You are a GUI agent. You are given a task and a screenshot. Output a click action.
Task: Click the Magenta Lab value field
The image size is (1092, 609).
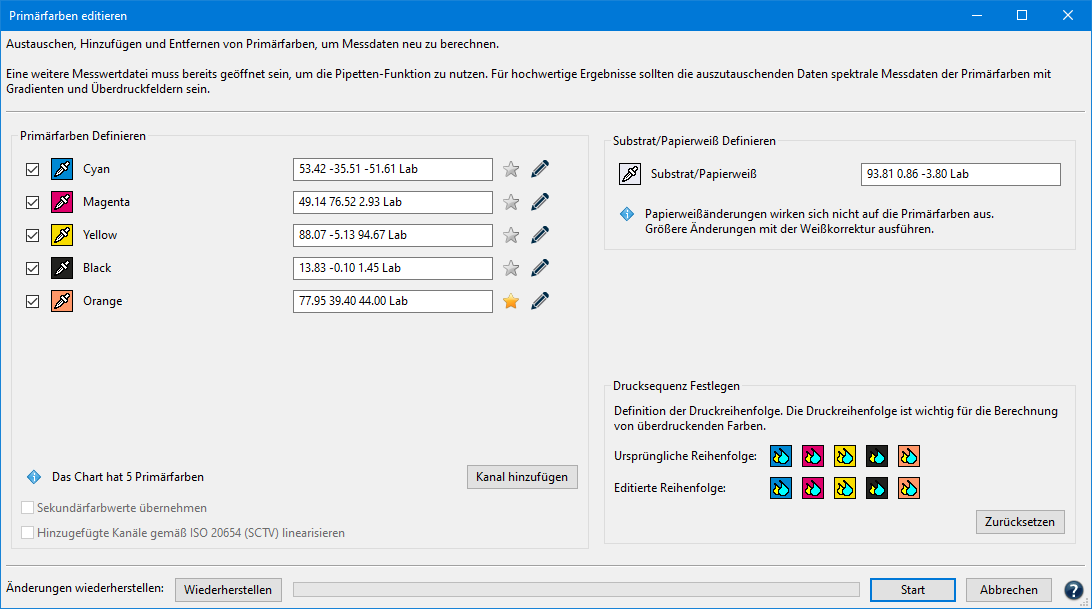392,202
